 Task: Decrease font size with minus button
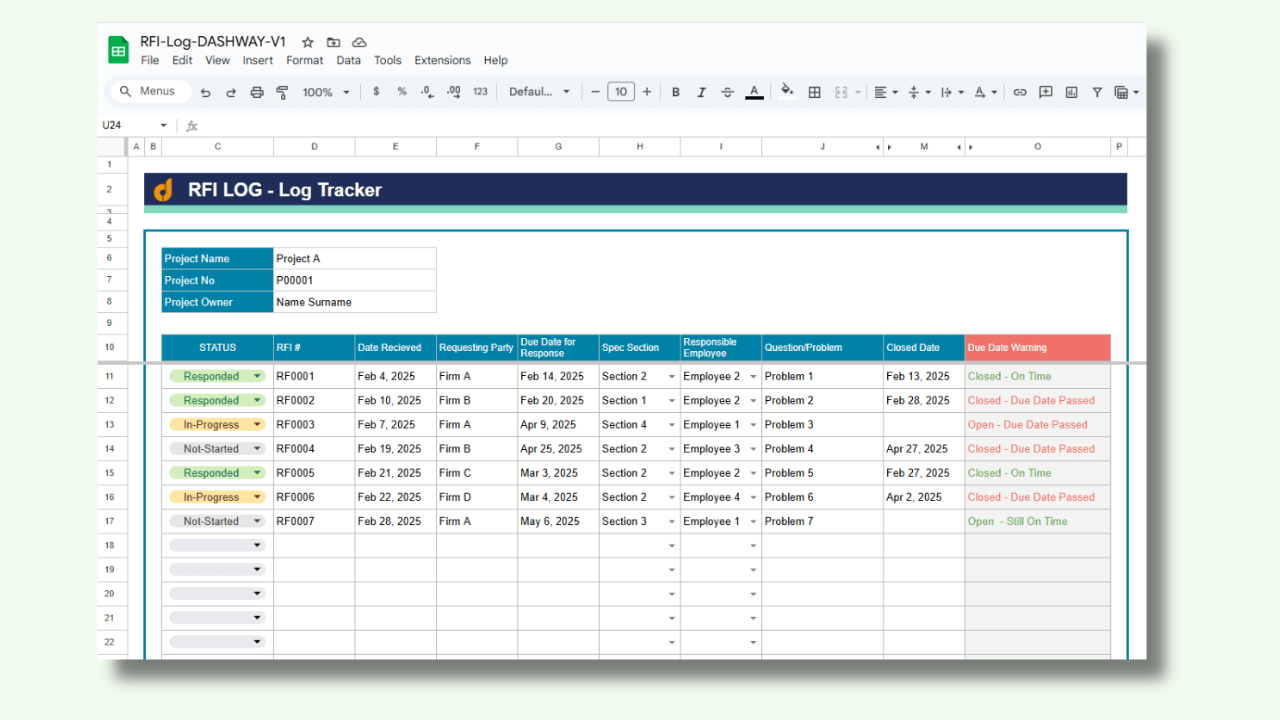(x=595, y=92)
